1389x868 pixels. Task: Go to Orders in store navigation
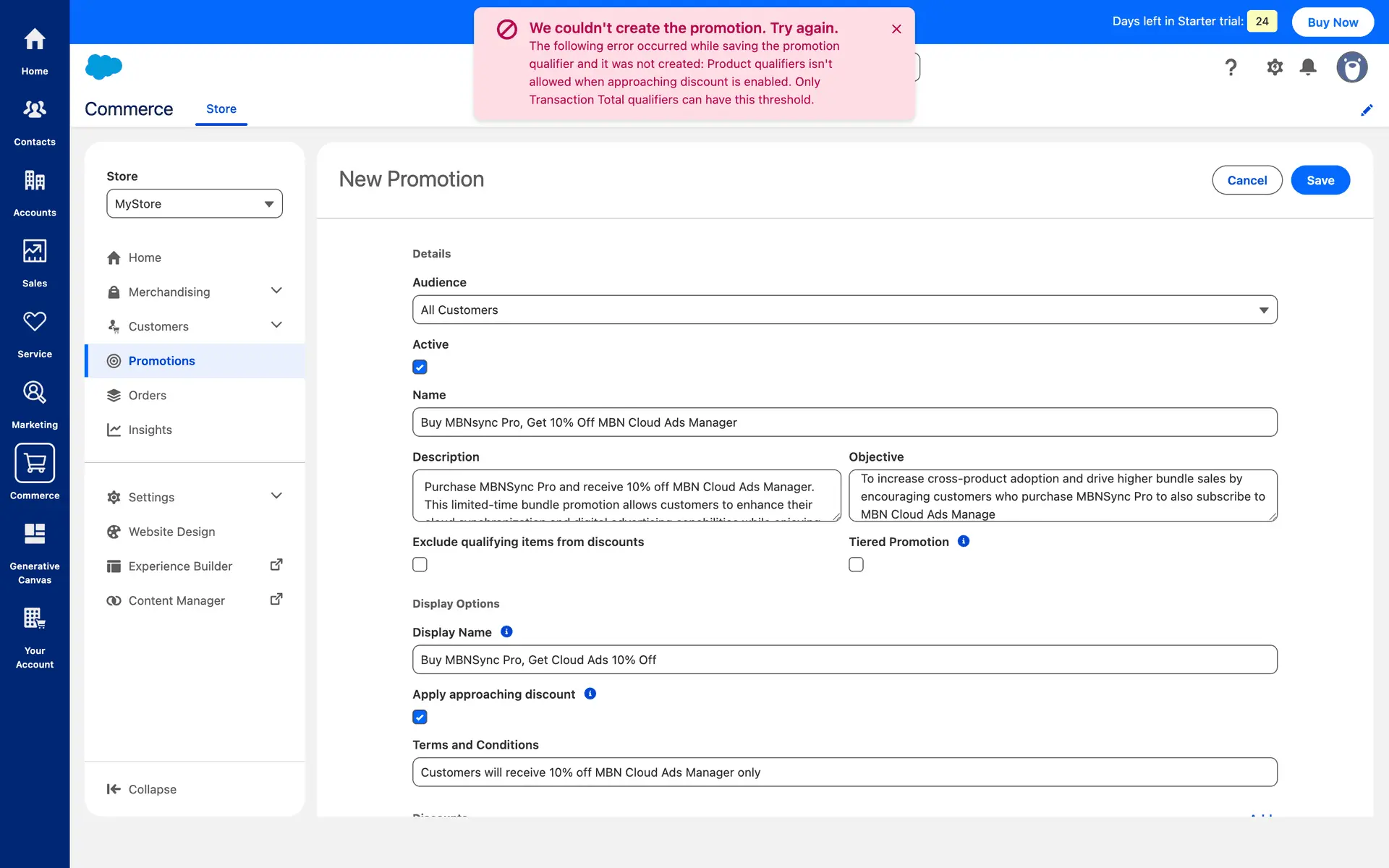click(147, 396)
